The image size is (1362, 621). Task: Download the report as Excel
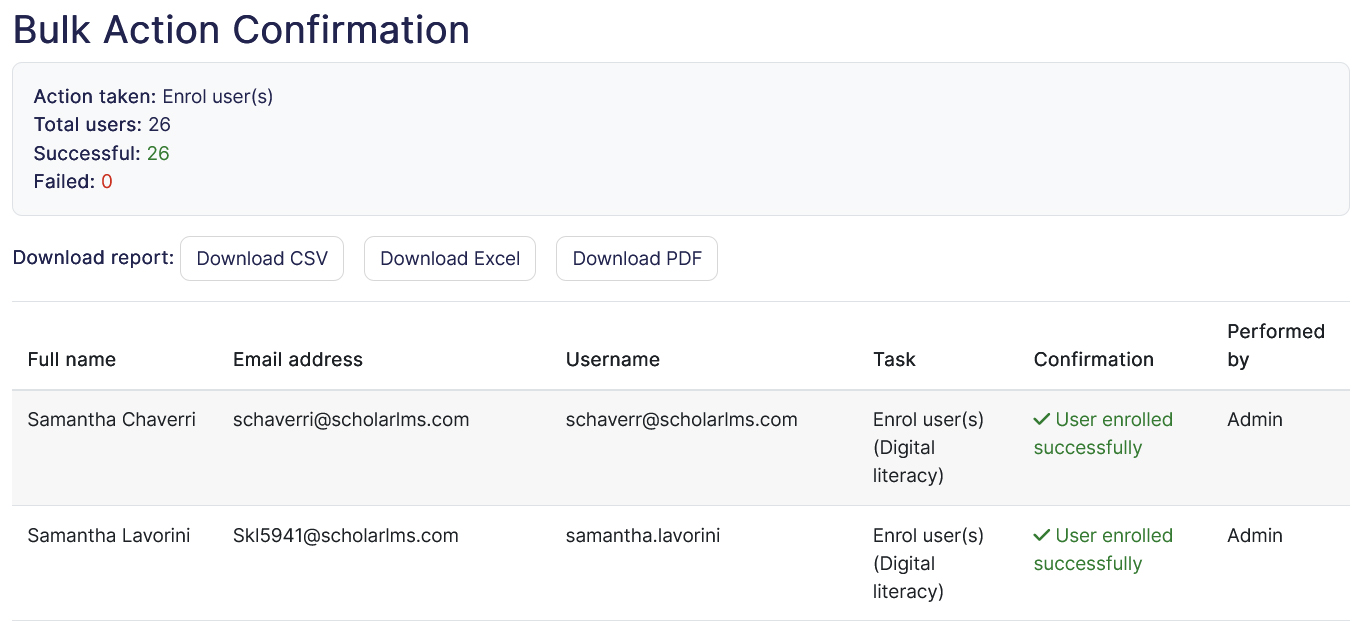[x=449, y=258]
